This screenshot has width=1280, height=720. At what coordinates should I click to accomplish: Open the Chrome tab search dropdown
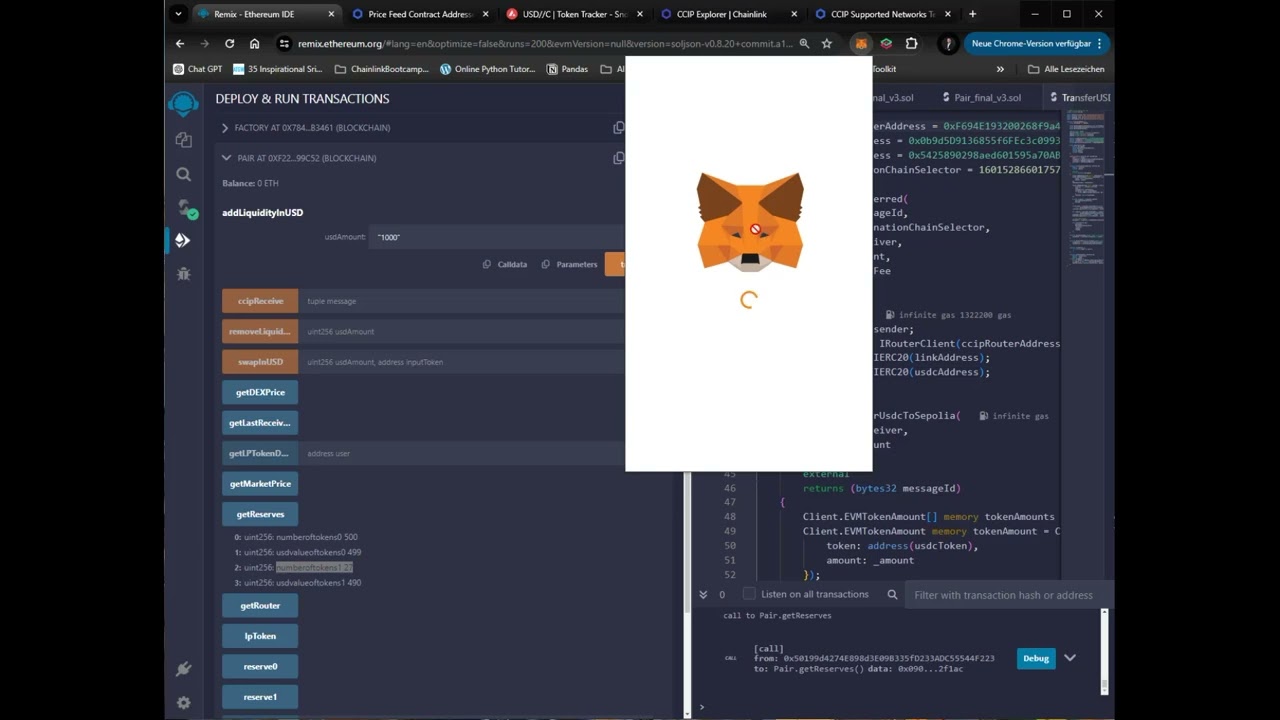click(x=178, y=14)
